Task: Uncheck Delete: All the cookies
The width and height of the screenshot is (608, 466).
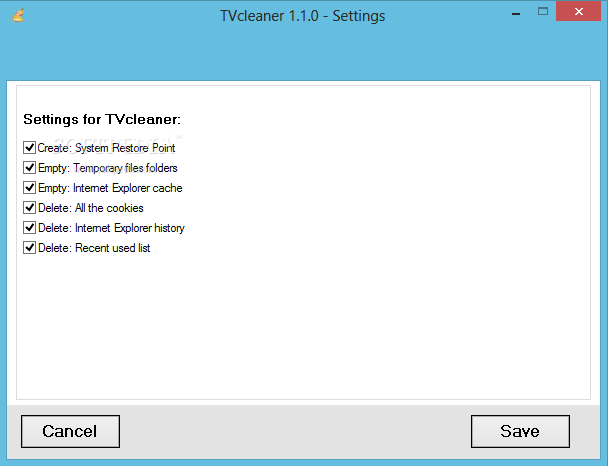Action: [29, 208]
